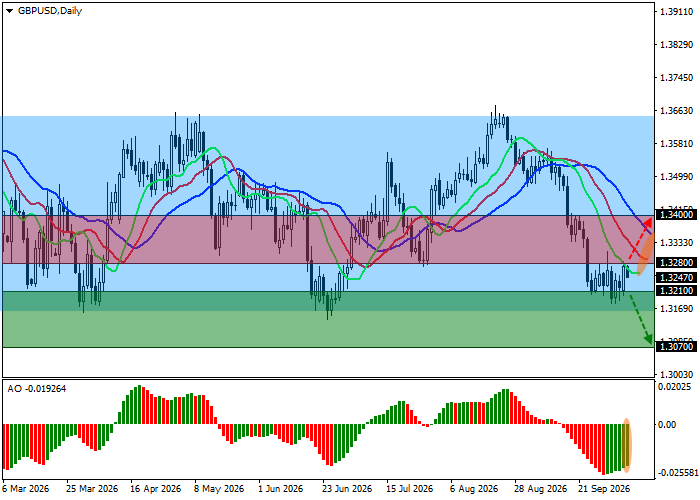Screen dimensions: 700x500
Task: Click the 1.31690 price axis label
Action: 676,309
